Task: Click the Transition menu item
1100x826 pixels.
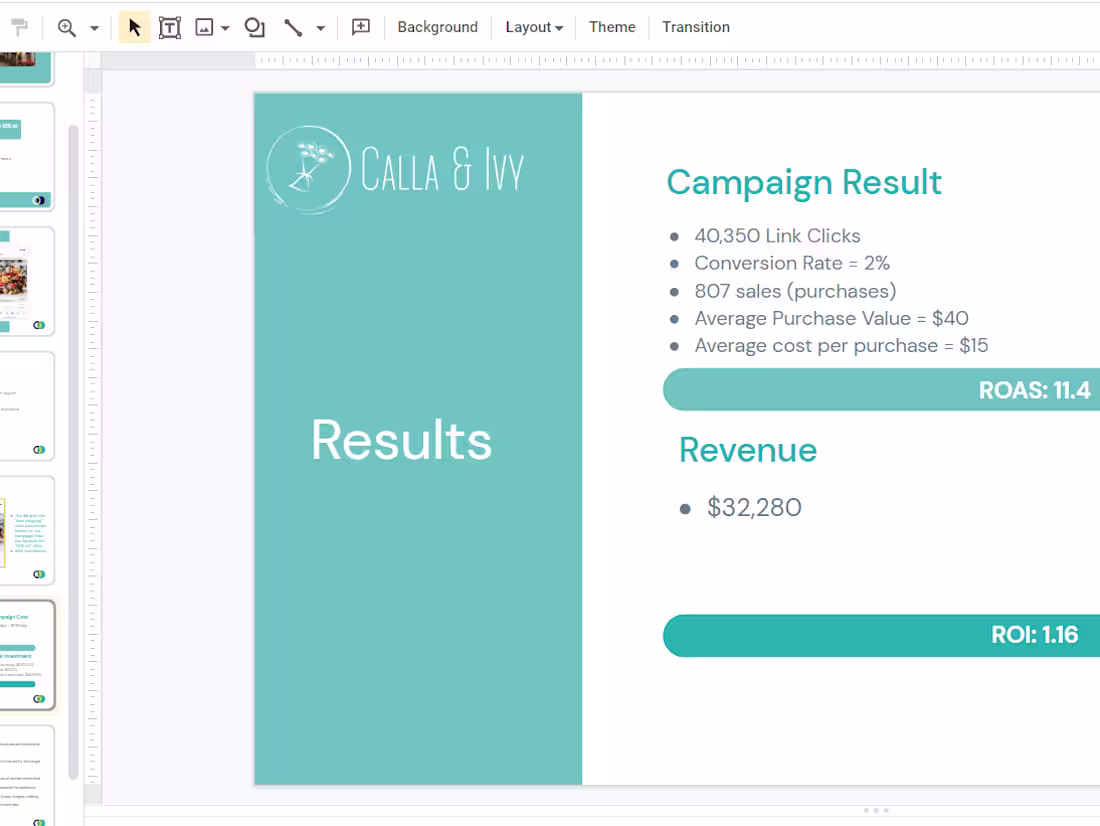Action: pyautogui.click(x=696, y=27)
